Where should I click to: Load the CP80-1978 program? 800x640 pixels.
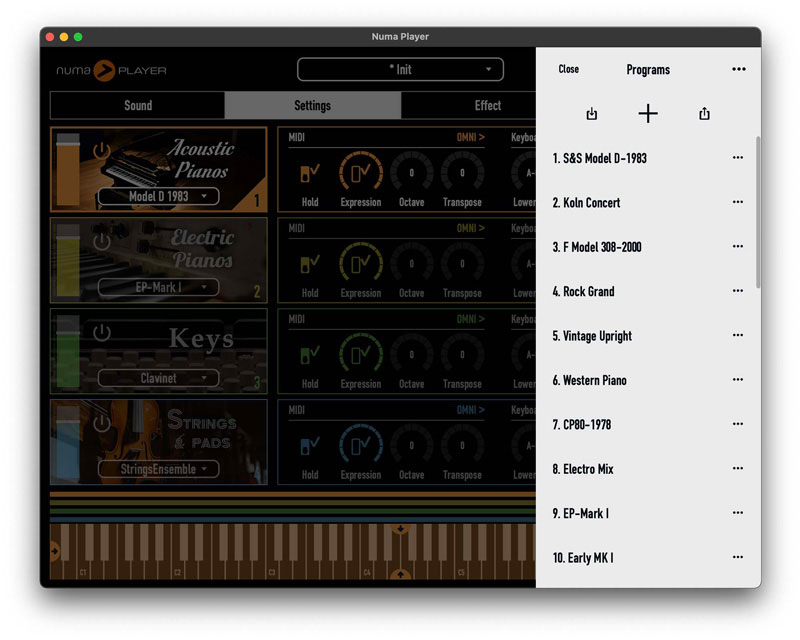(x=582, y=425)
